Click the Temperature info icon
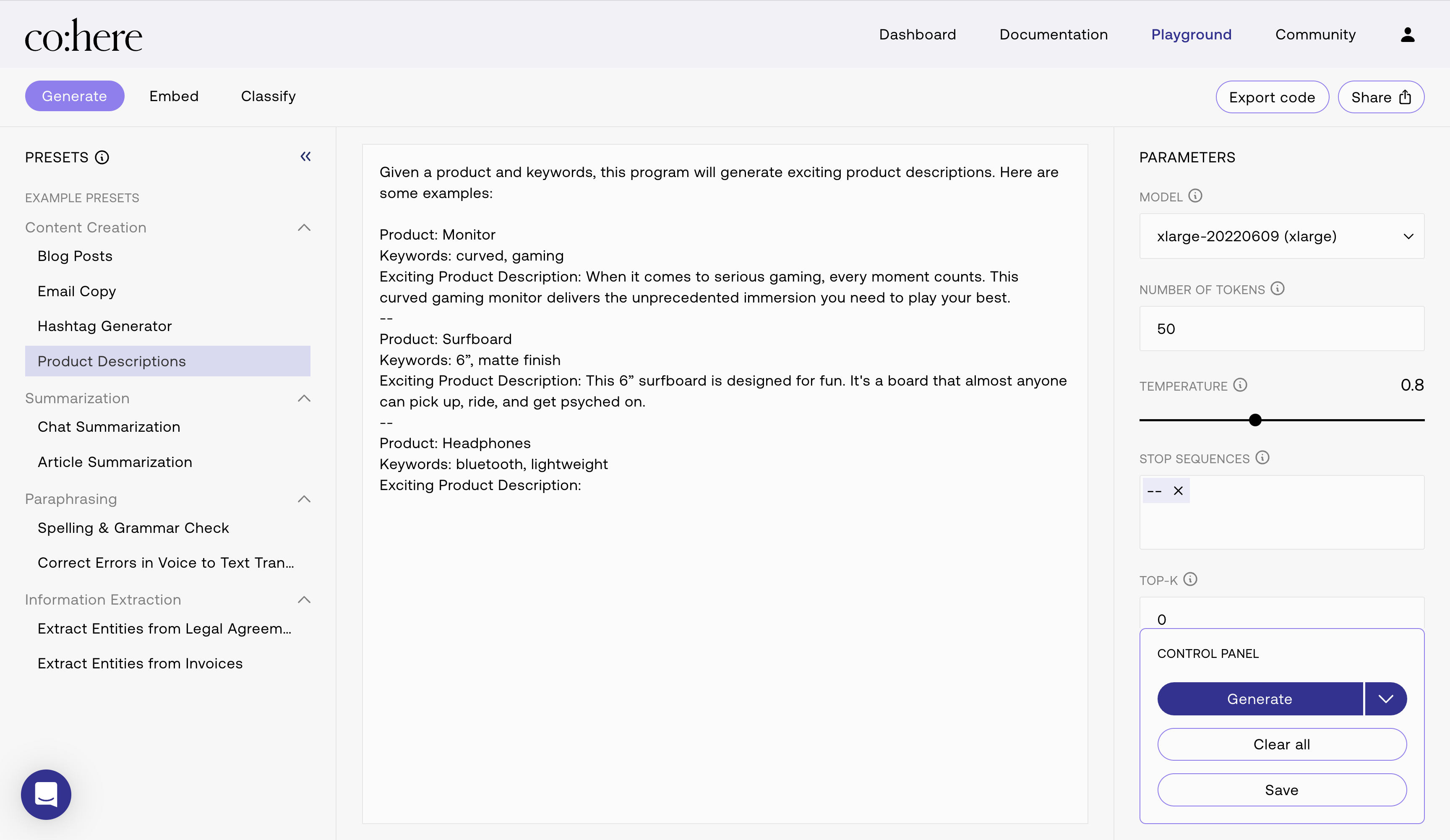 point(1240,386)
